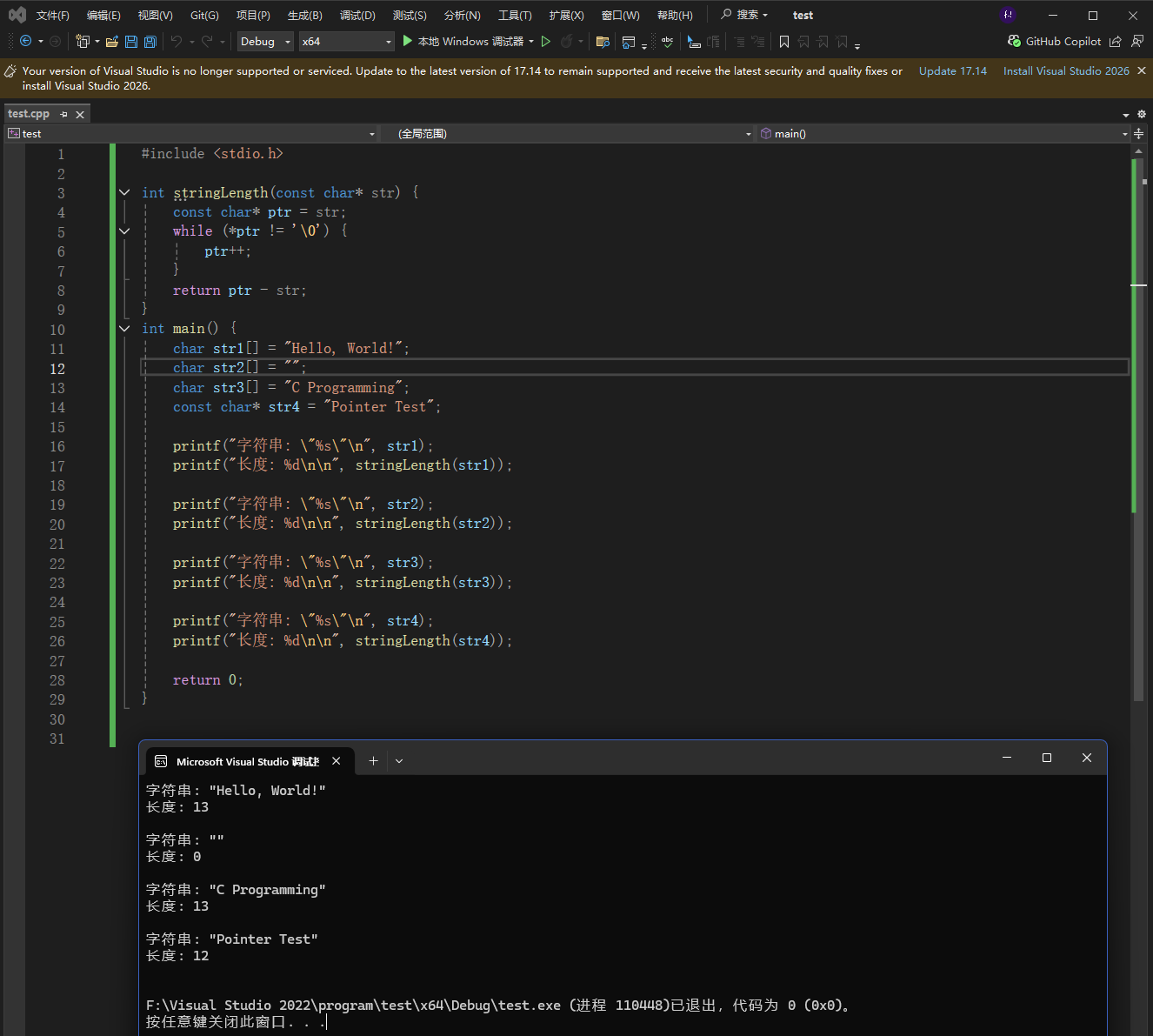Collapse the stringLength function fold
The width and height of the screenshot is (1153, 1036).
(x=124, y=193)
